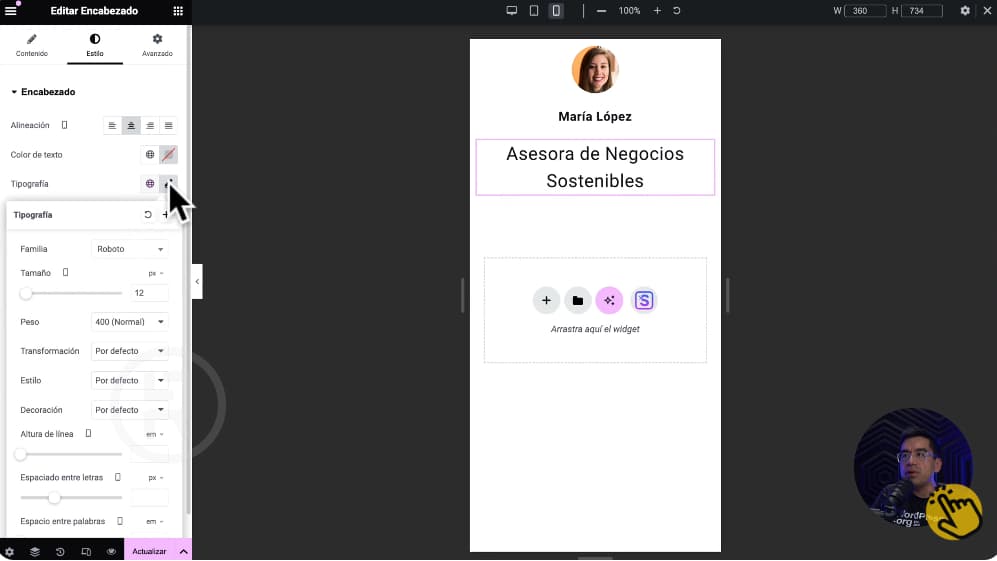Open the Contenido tab
The image size is (997, 561).
click(32, 45)
